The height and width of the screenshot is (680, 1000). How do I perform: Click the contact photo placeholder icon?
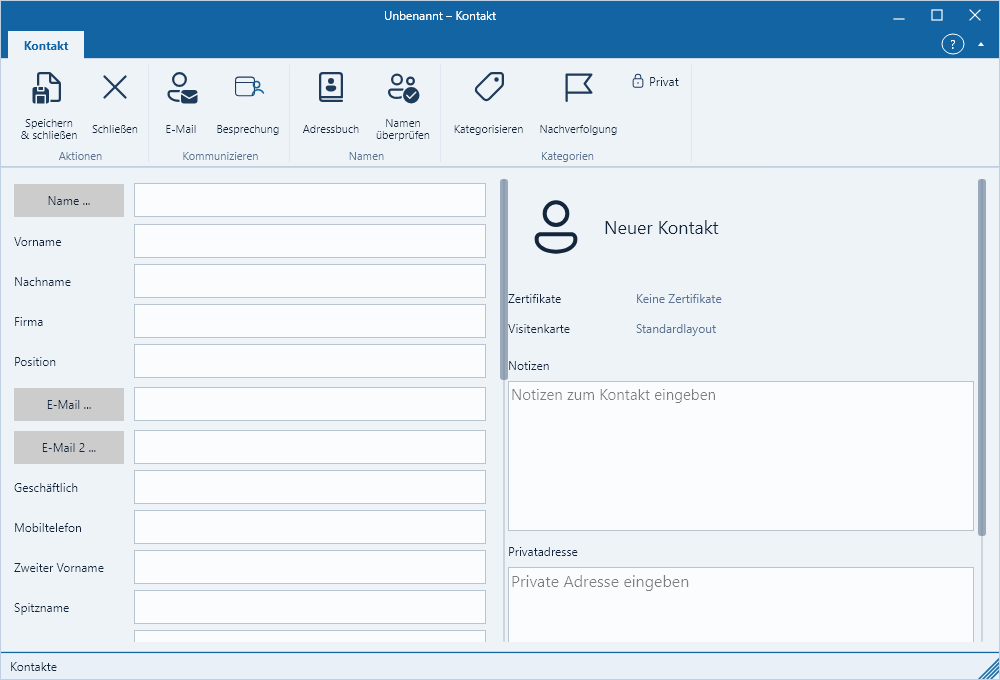(555, 227)
